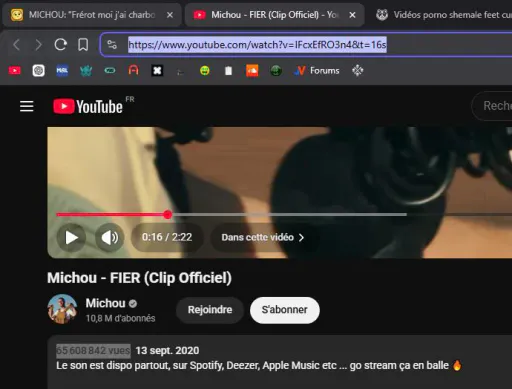This screenshot has height=389, width=512.
Task: Close the Michou - FIER YouTube tab
Action: (x=353, y=15)
